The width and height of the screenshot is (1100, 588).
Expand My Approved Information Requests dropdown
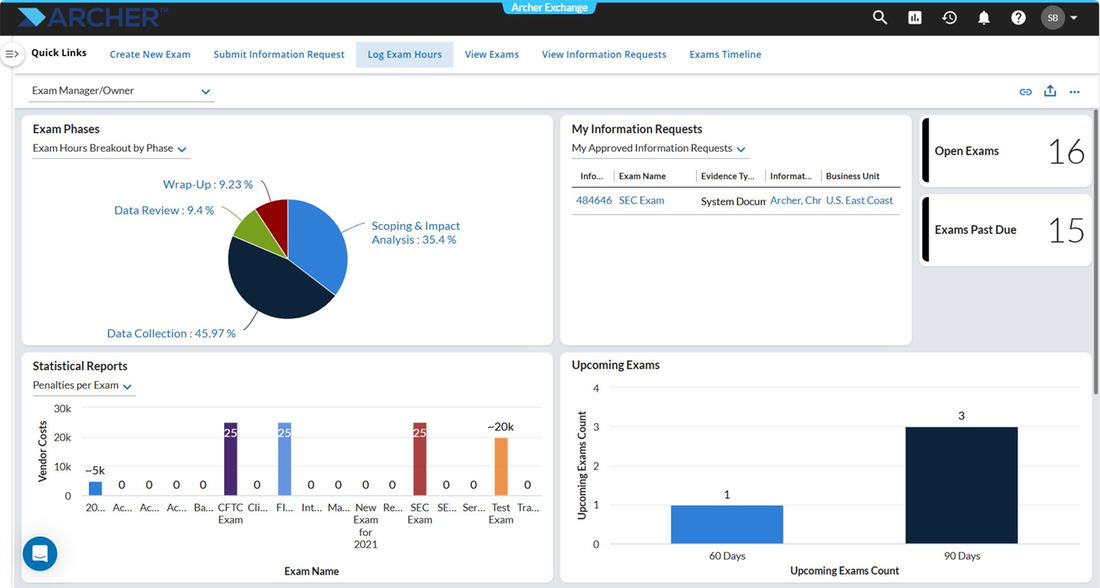click(x=659, y=149)
